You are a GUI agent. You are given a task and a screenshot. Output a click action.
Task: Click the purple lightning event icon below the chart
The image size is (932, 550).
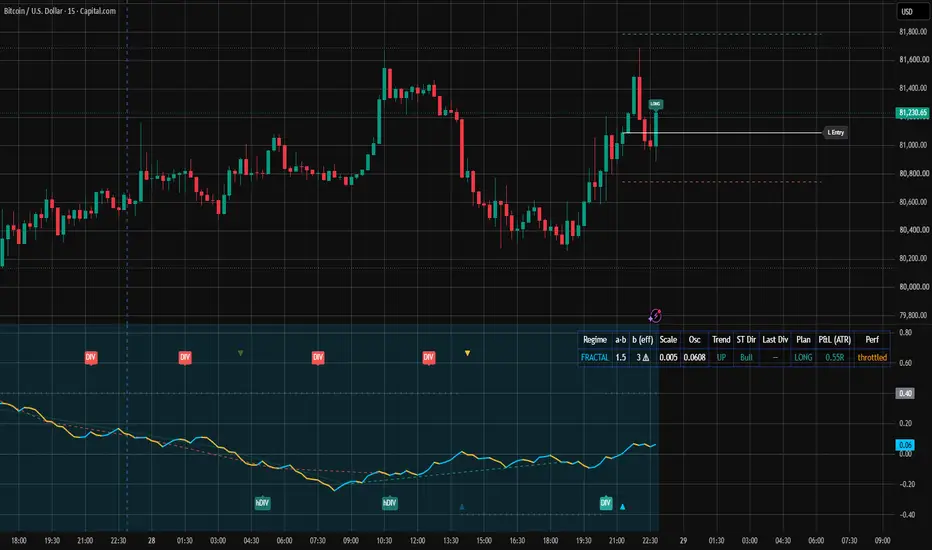pyautogui.click(x=655, y=316)
